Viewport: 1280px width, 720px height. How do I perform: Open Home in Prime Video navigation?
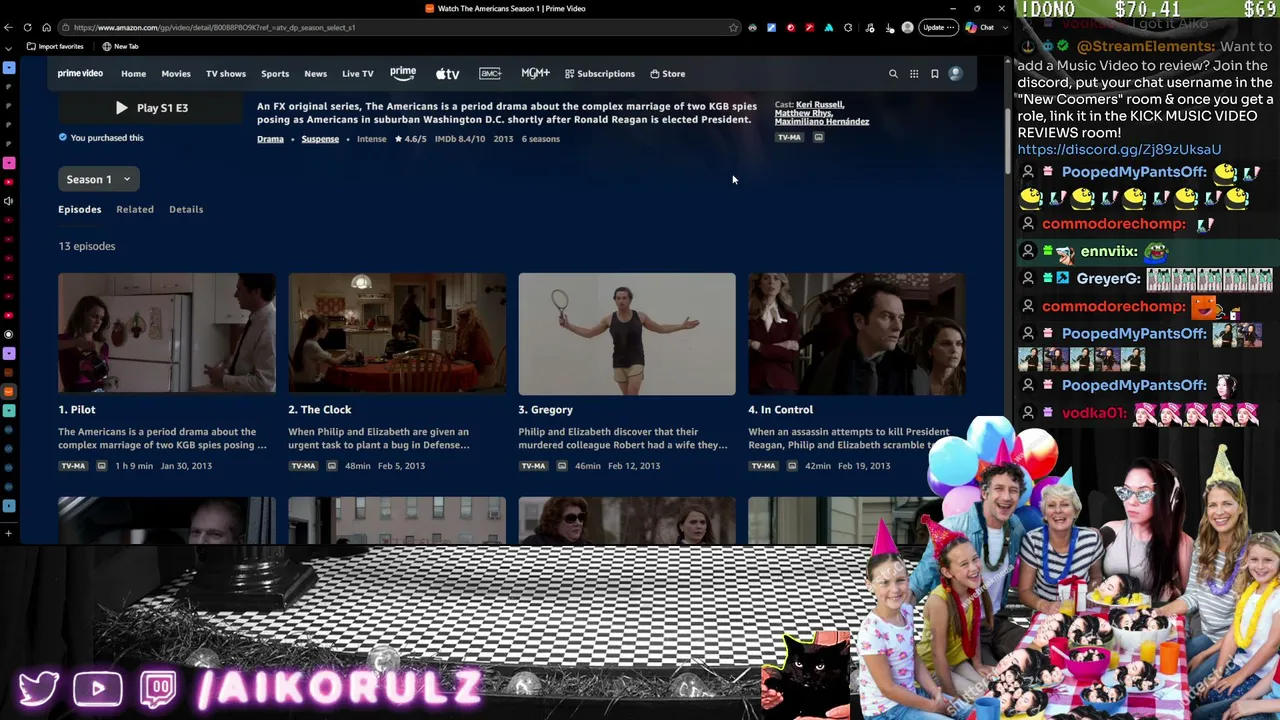[x=134, y=73]
